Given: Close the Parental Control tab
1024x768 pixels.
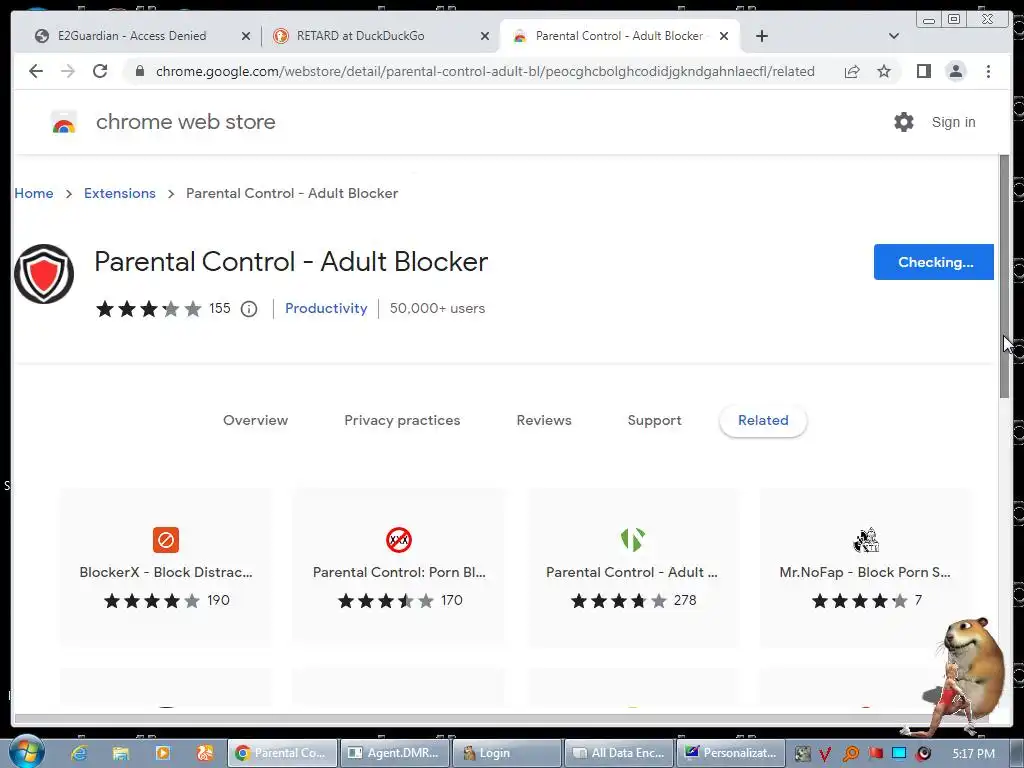Looking at the screenshot, I should pyautogui.click(x=724, y=36).
